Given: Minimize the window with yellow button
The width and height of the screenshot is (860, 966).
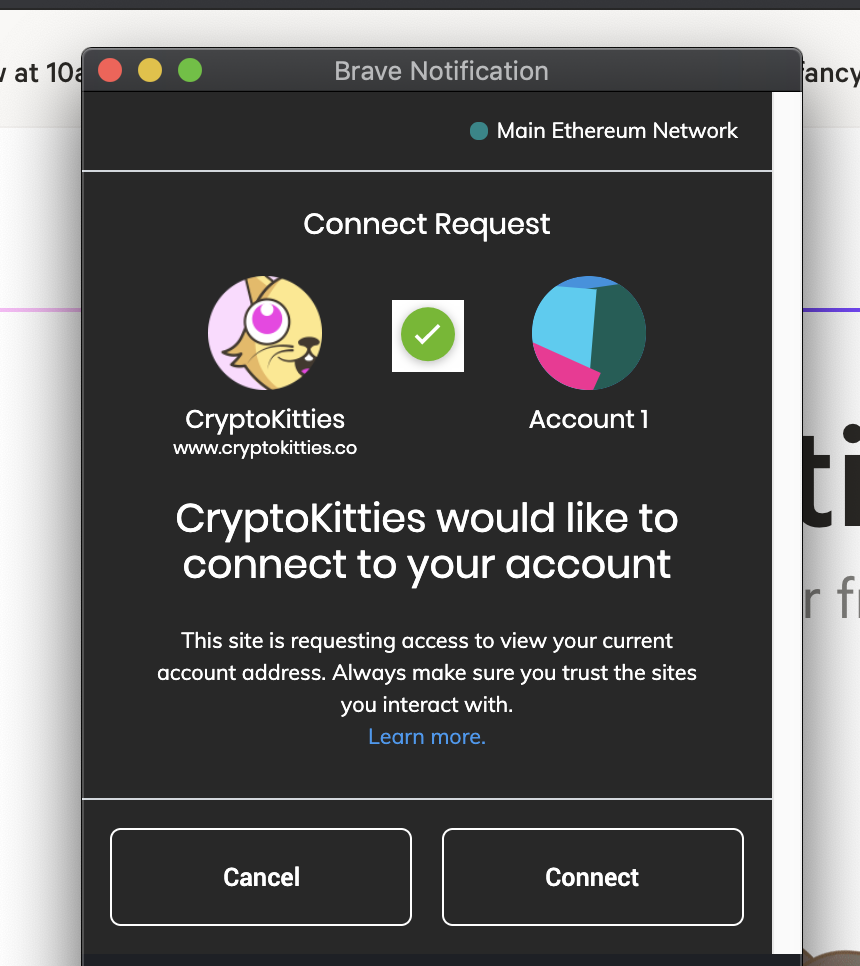Looking at the screenshot, I should (x=150, y=70).
